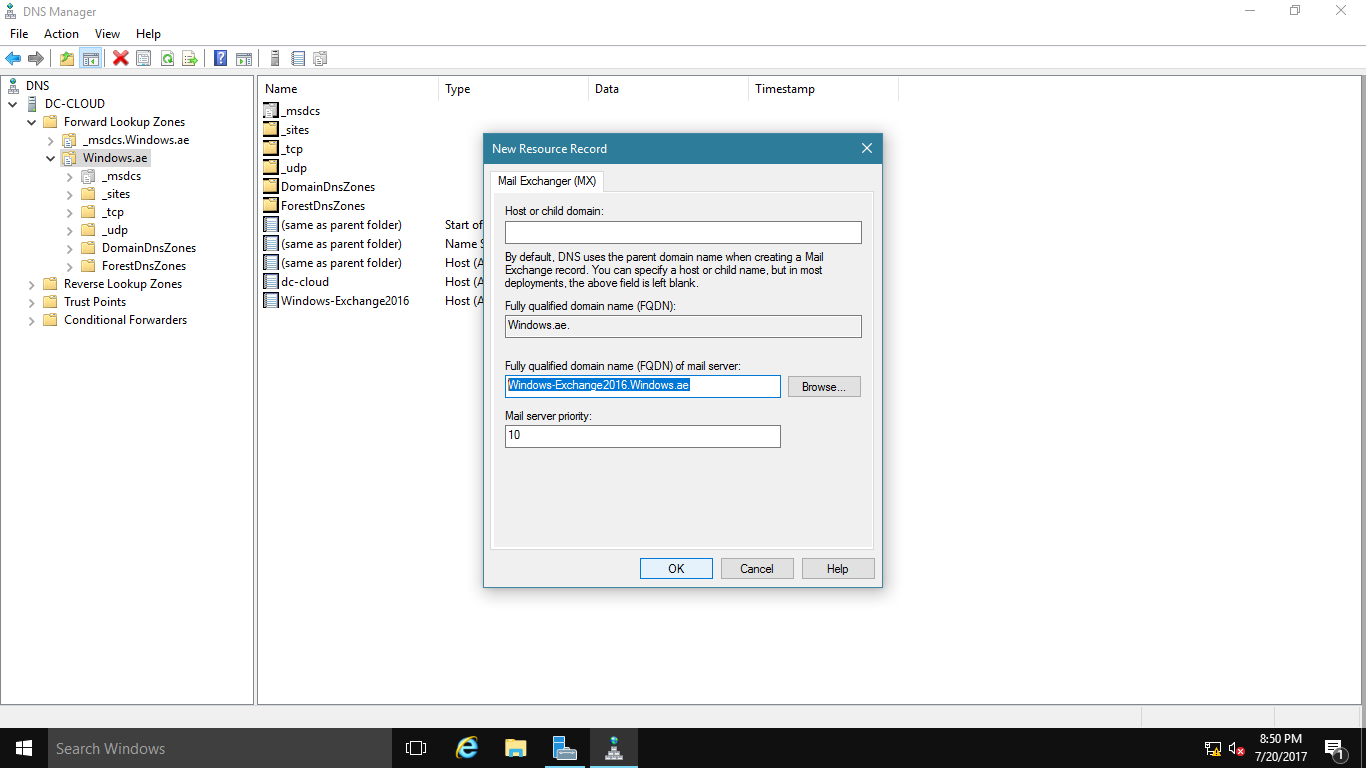Click the gray Forward arrow in toolbar

[x=36, y=59]
